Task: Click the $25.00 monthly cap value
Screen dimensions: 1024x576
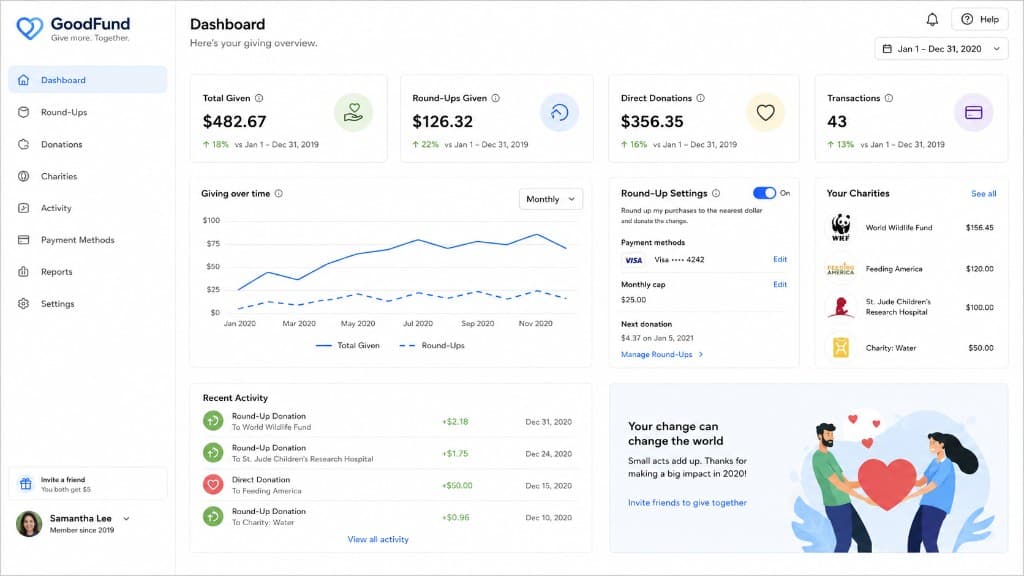Action: pos(633,300)
